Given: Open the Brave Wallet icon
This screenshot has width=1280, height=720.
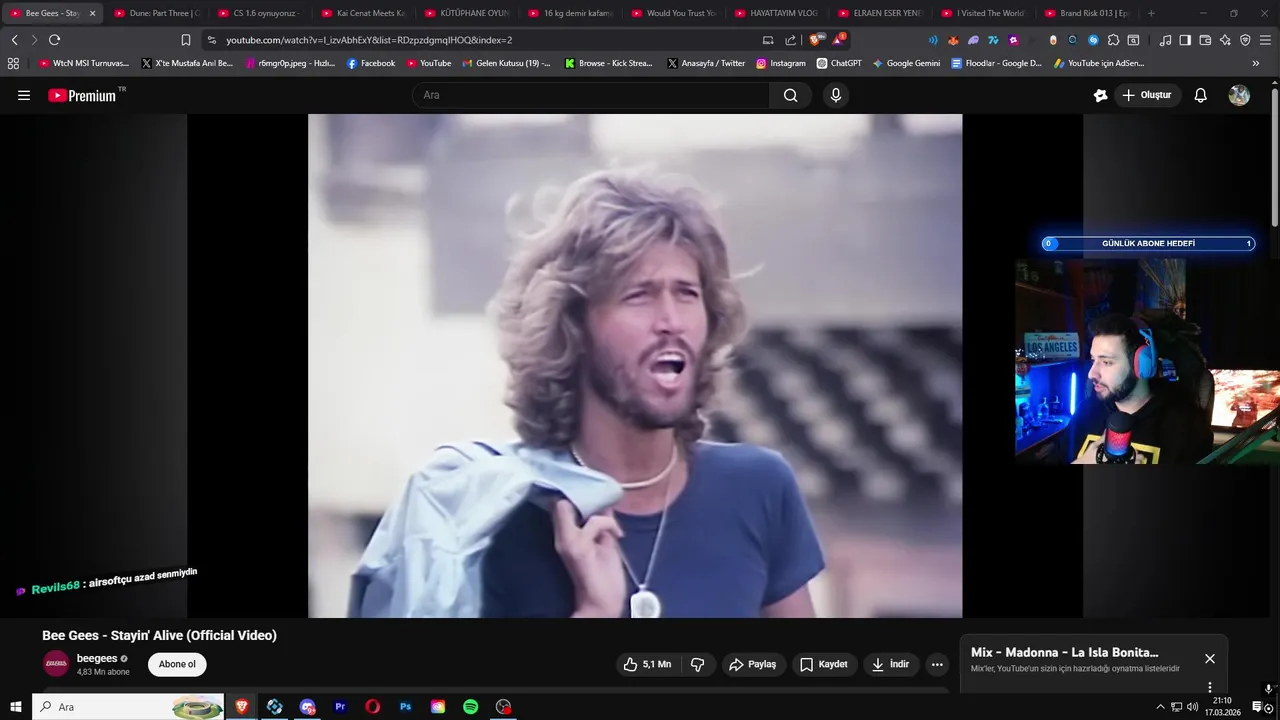Looking at the screenshot, I should [x=1205, y=40].
